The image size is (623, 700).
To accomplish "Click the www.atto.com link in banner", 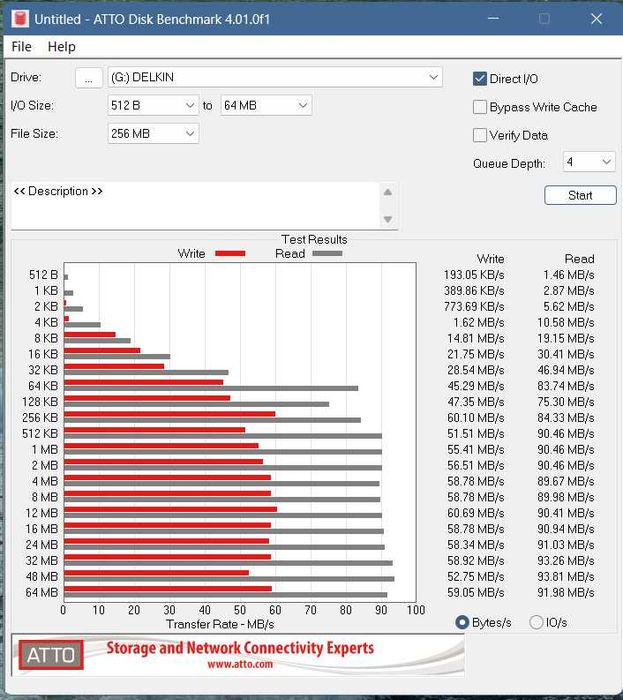I will tap(240, 664).
